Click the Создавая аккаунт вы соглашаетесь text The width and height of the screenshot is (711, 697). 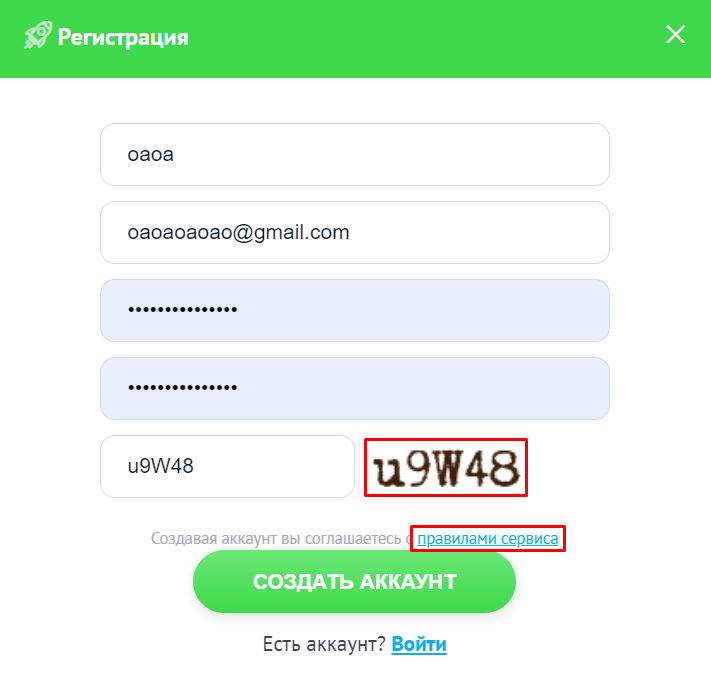coord(276,539)
